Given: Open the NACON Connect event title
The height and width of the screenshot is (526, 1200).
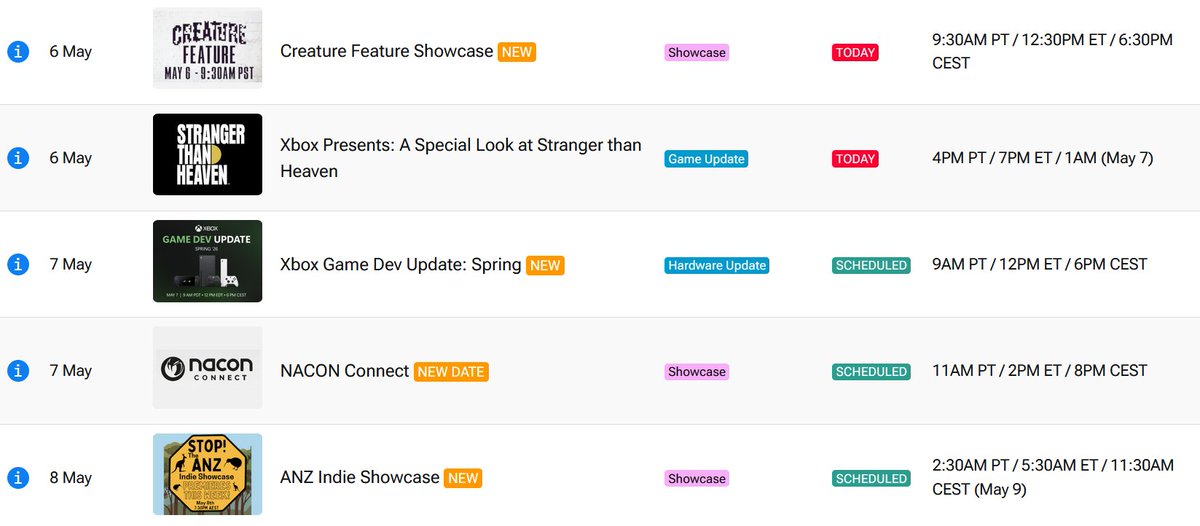Looking at the screenshot, I should click(345, 371).
